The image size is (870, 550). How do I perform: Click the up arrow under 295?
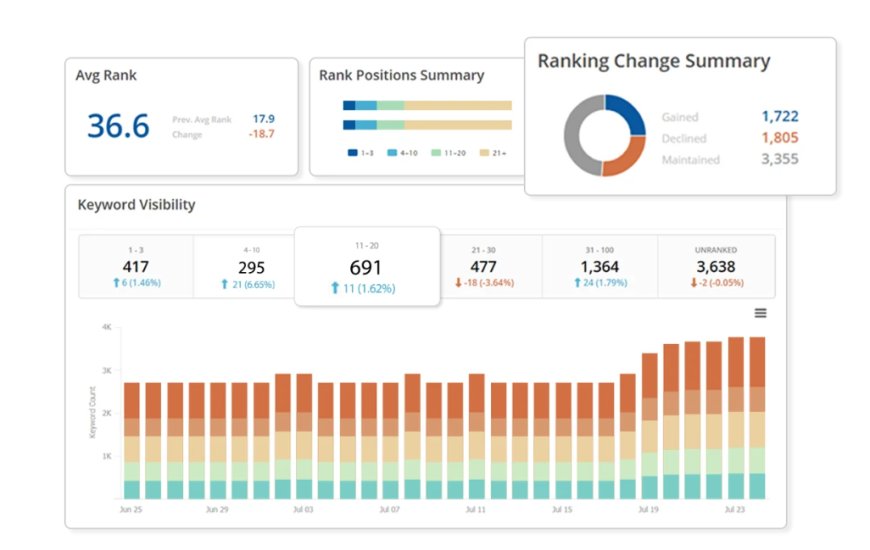(x=225, y=284)
